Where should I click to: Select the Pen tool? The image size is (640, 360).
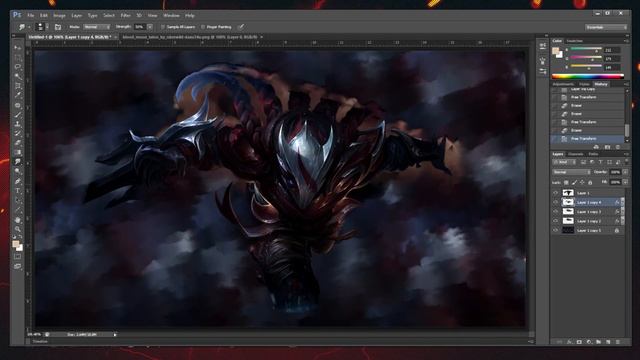(x=18, y=181)
